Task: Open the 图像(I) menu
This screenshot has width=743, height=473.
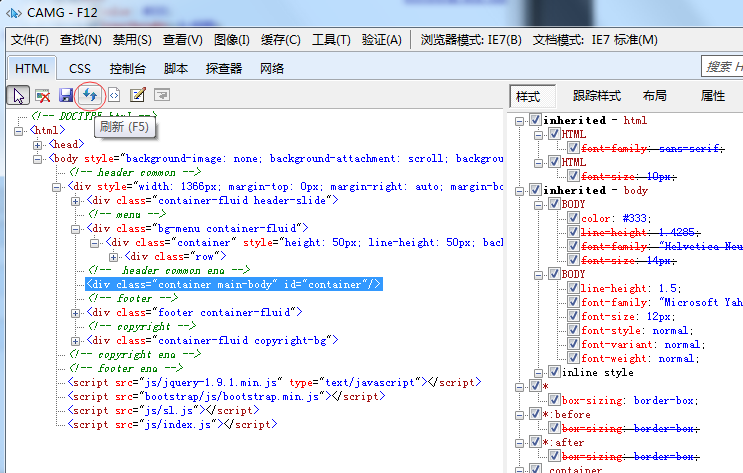Action: point(232,40)
